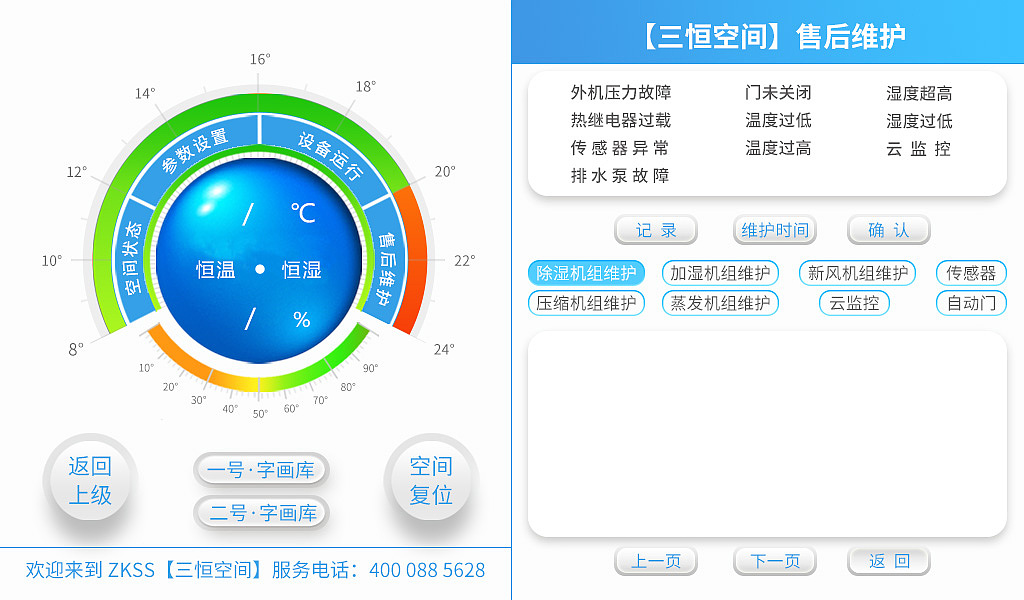Click the 记录 button
The width and height of the screenshot is (1024, 600).
(x=655, y=230)
